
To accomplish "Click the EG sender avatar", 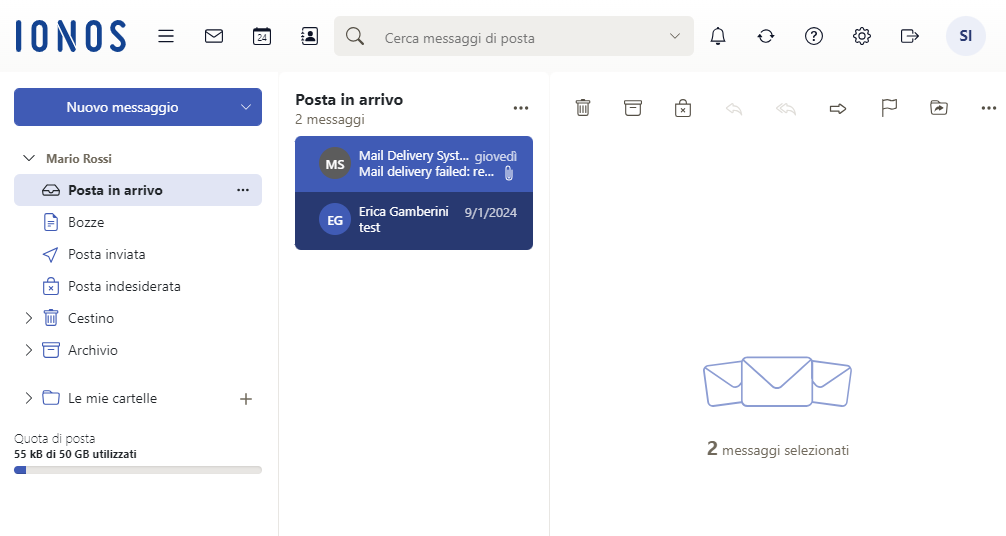I will (x=335, y=220).
